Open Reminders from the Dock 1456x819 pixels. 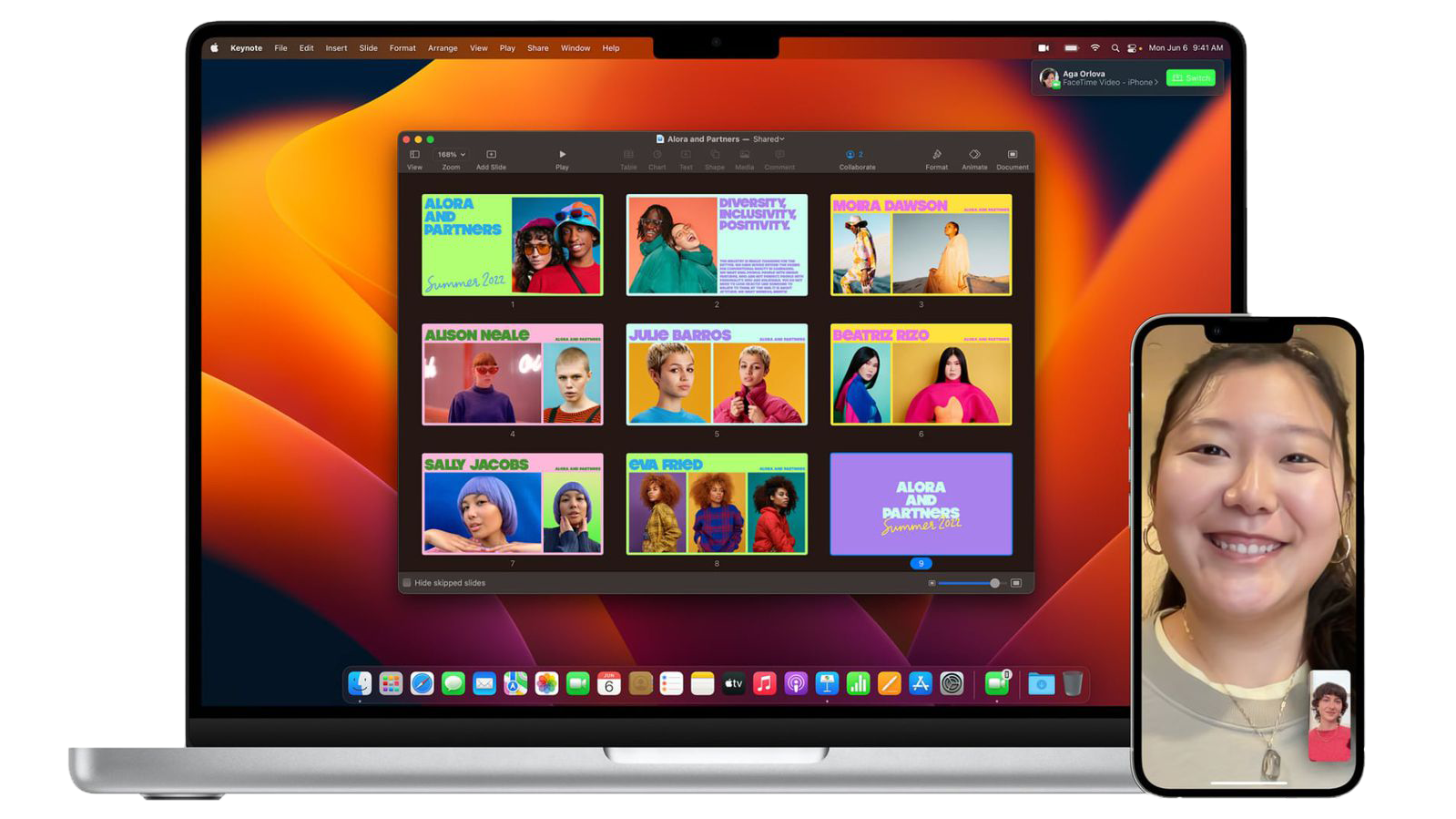coord(671,683)
